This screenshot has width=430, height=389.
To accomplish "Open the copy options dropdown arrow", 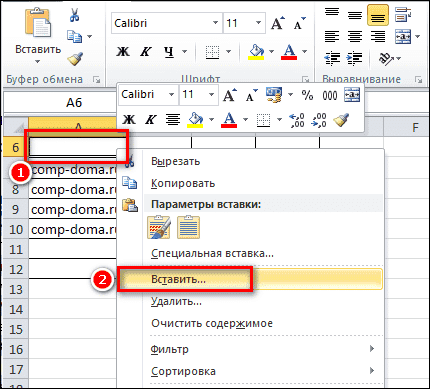I will 89,36.
